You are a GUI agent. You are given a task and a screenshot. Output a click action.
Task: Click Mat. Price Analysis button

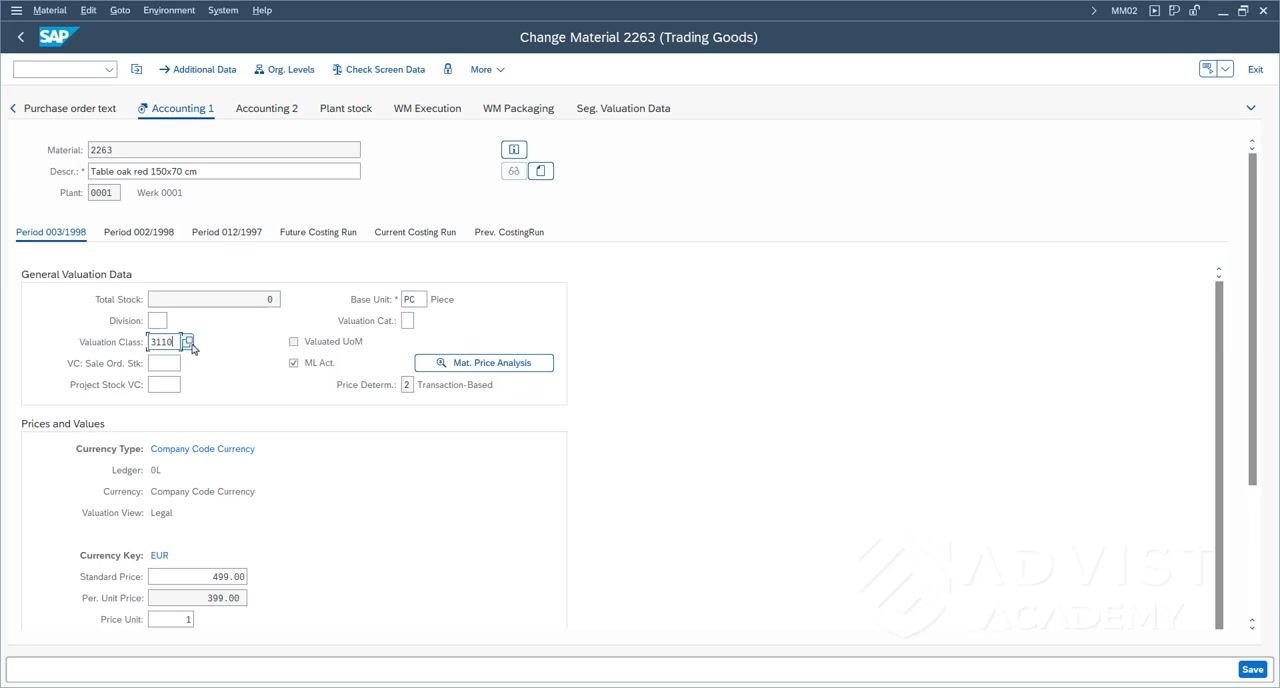(484, 363)
